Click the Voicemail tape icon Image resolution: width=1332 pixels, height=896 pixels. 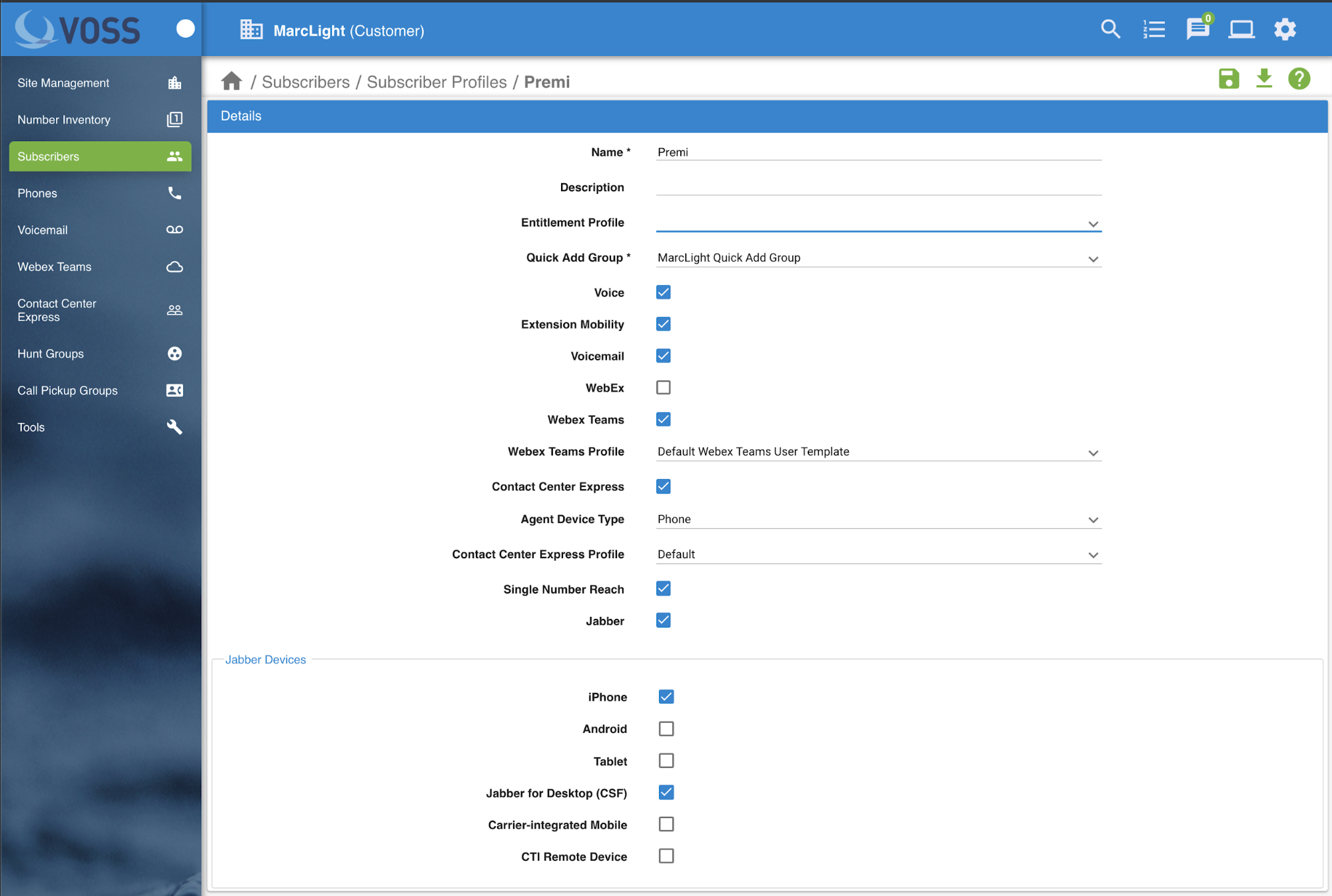[x=175, y=230]
